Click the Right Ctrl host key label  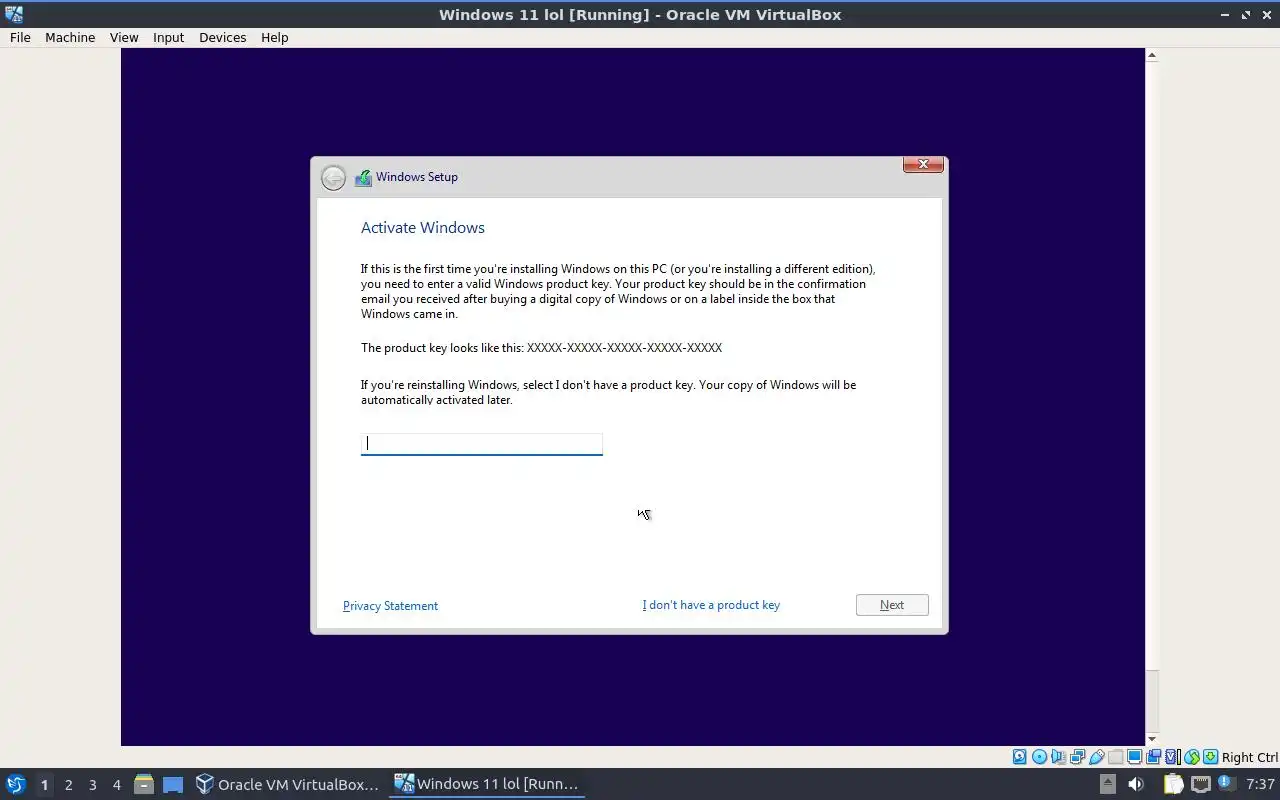[1250, 757]
